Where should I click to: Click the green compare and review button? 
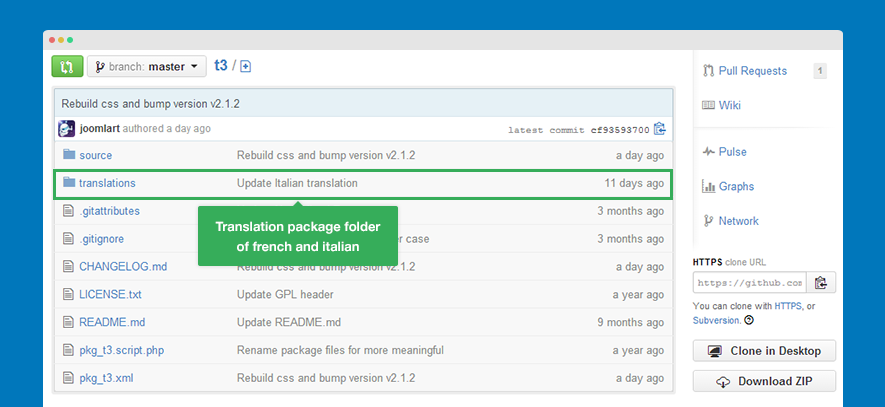(66, 67)
